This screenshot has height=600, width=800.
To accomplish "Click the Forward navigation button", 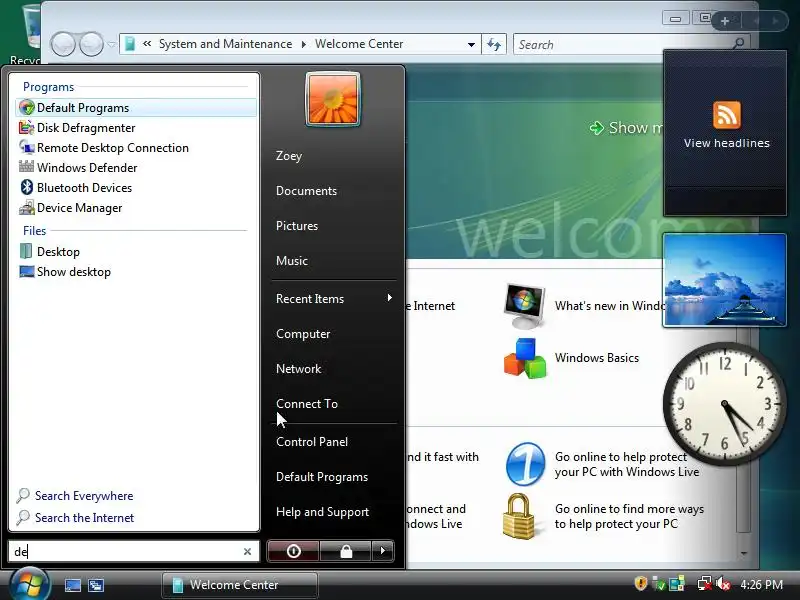I will pyautogui.click(x=91, y=44).
